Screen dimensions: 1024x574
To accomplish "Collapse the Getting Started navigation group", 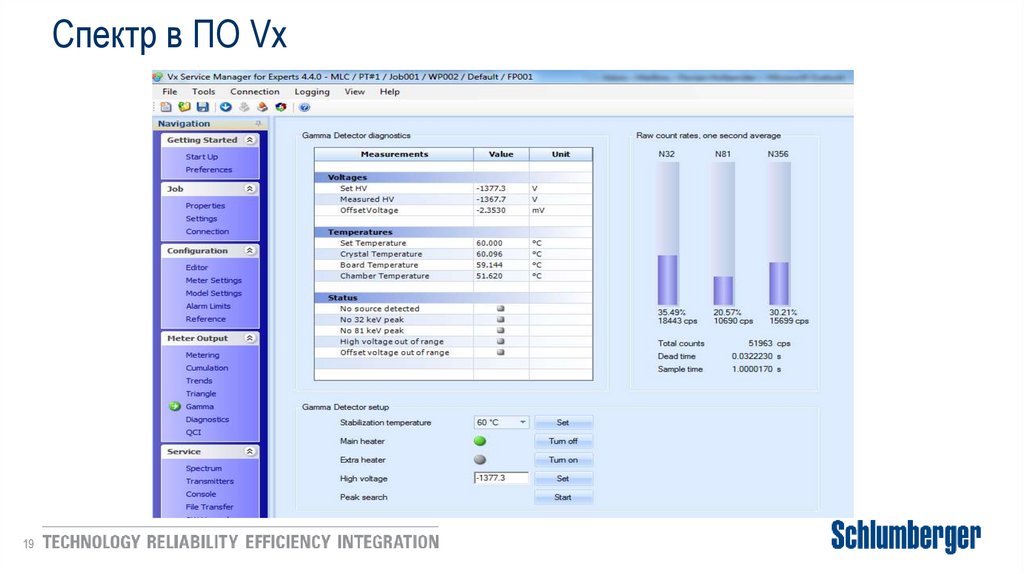I will tap(250, 140).
